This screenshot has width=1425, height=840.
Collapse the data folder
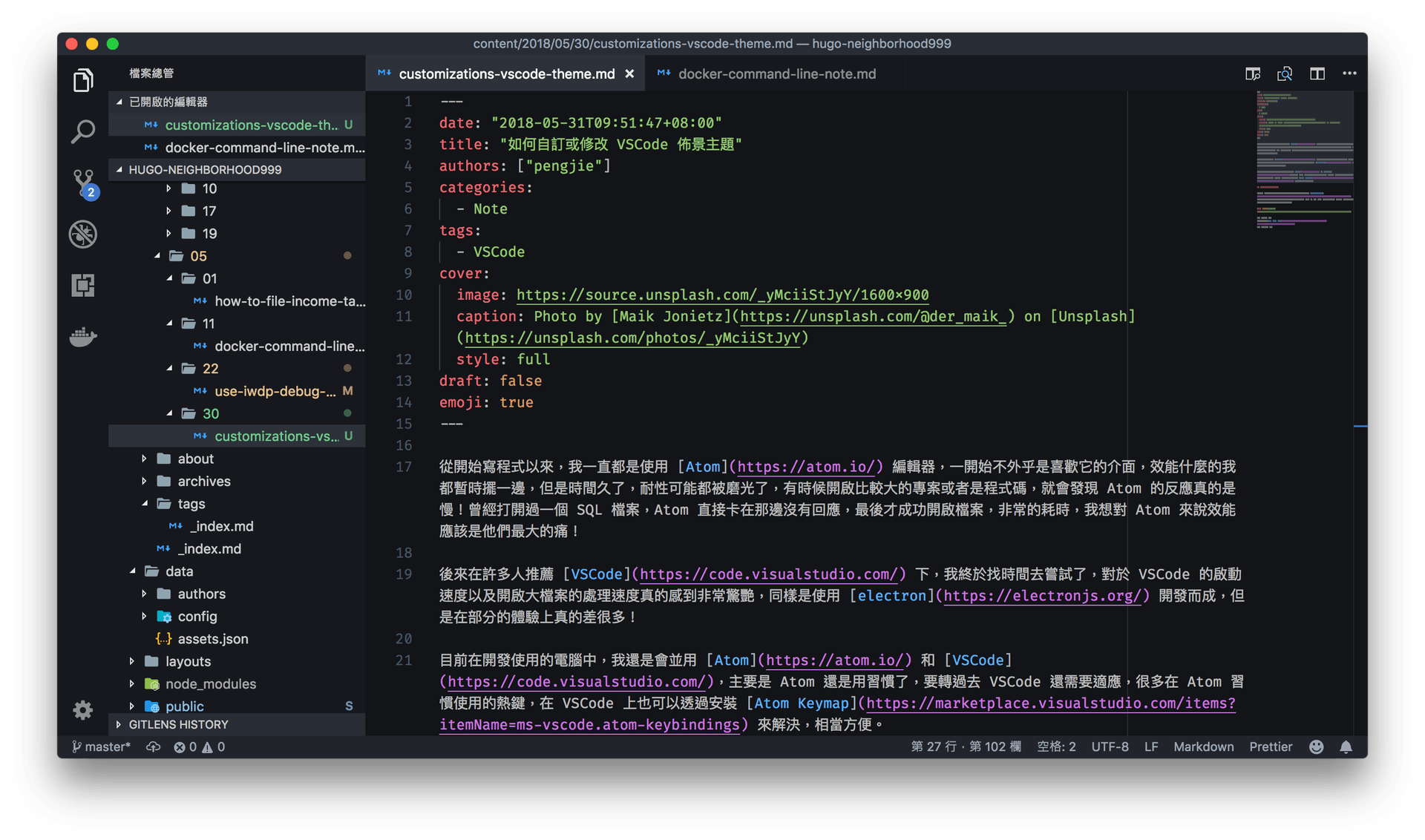click(x=237, y=571)
